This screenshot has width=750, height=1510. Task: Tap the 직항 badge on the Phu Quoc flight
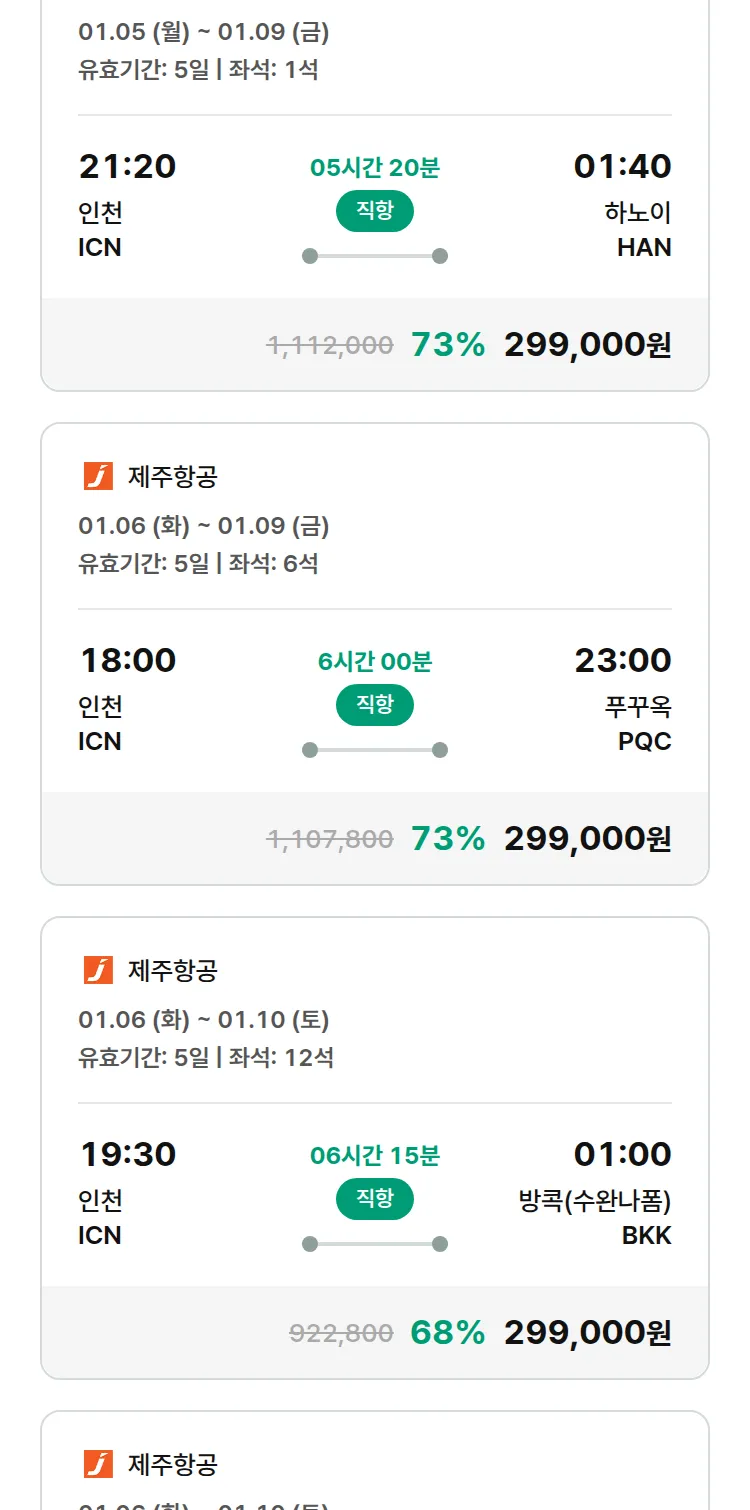click(375, 705)
